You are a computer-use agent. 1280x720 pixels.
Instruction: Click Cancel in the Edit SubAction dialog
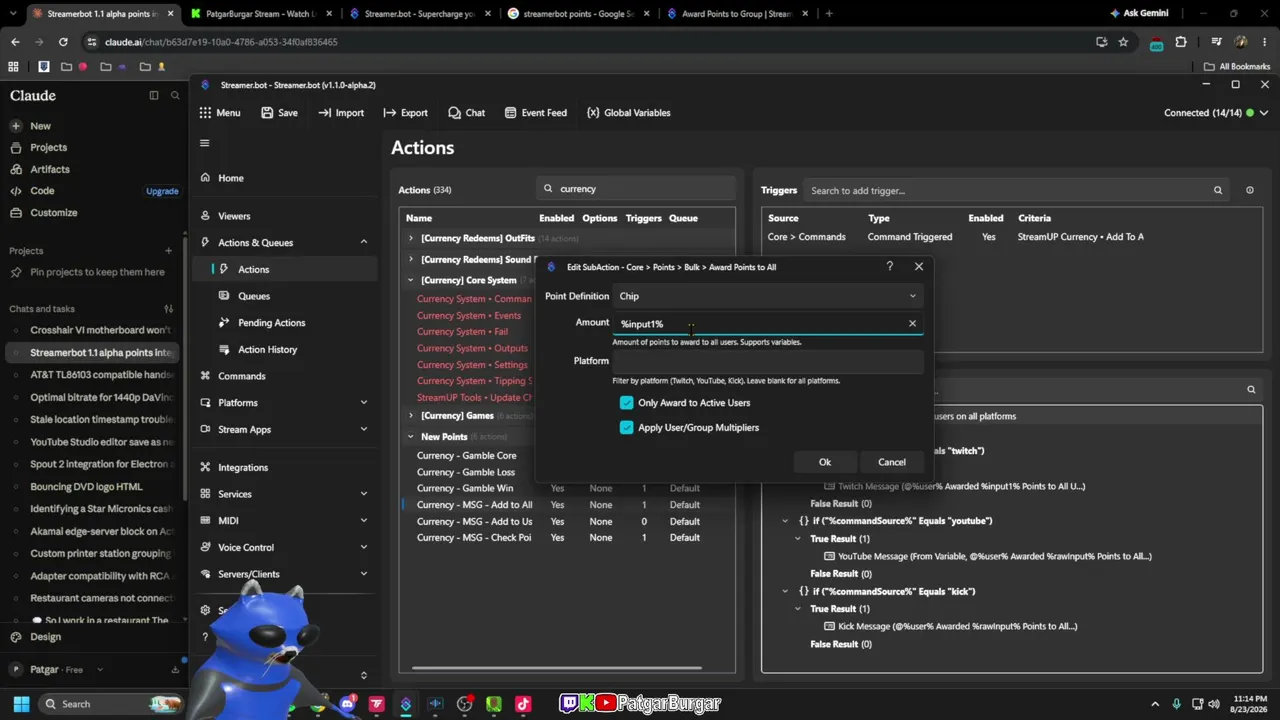pyautogui.click(x=892, y=462)
